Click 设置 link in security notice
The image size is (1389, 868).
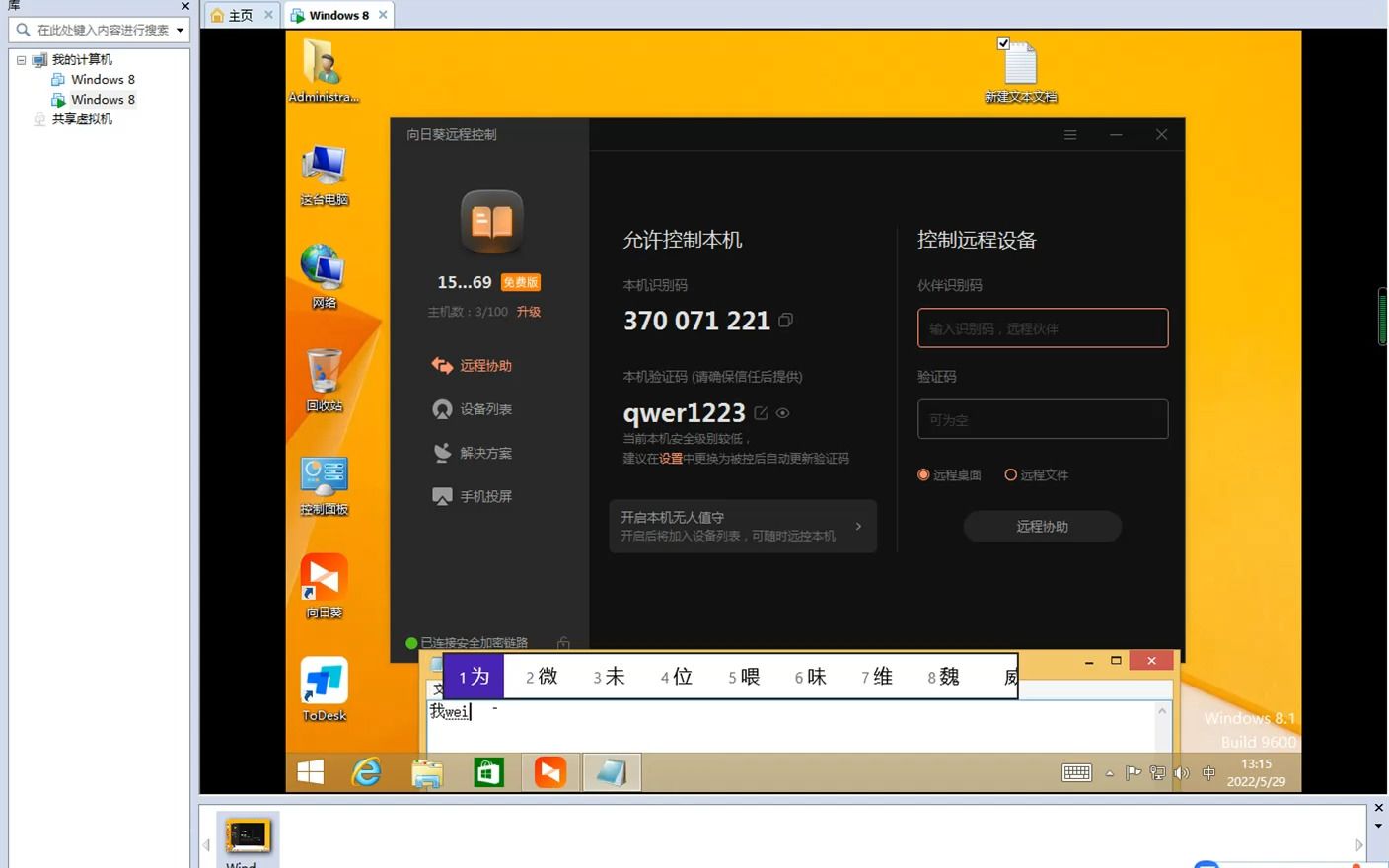point(671,459)
